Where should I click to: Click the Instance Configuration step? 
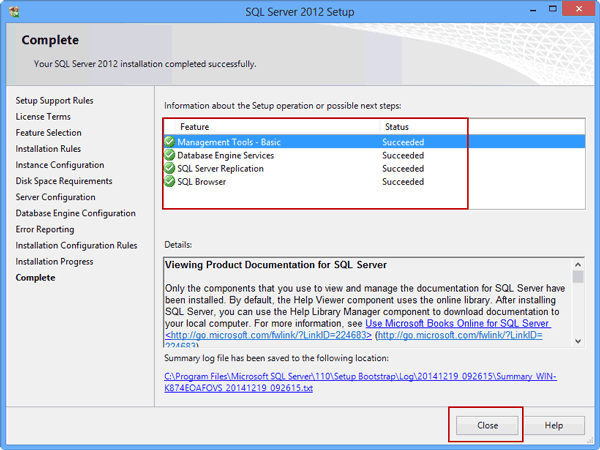click(x=60, y=165)
